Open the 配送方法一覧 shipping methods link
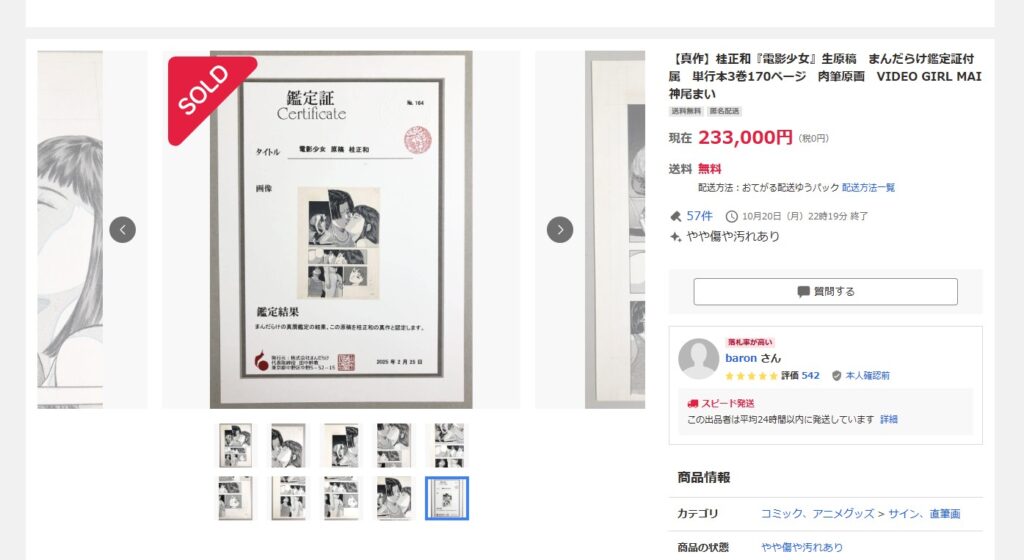This screenshot has width=1024, height=560. 868,187
